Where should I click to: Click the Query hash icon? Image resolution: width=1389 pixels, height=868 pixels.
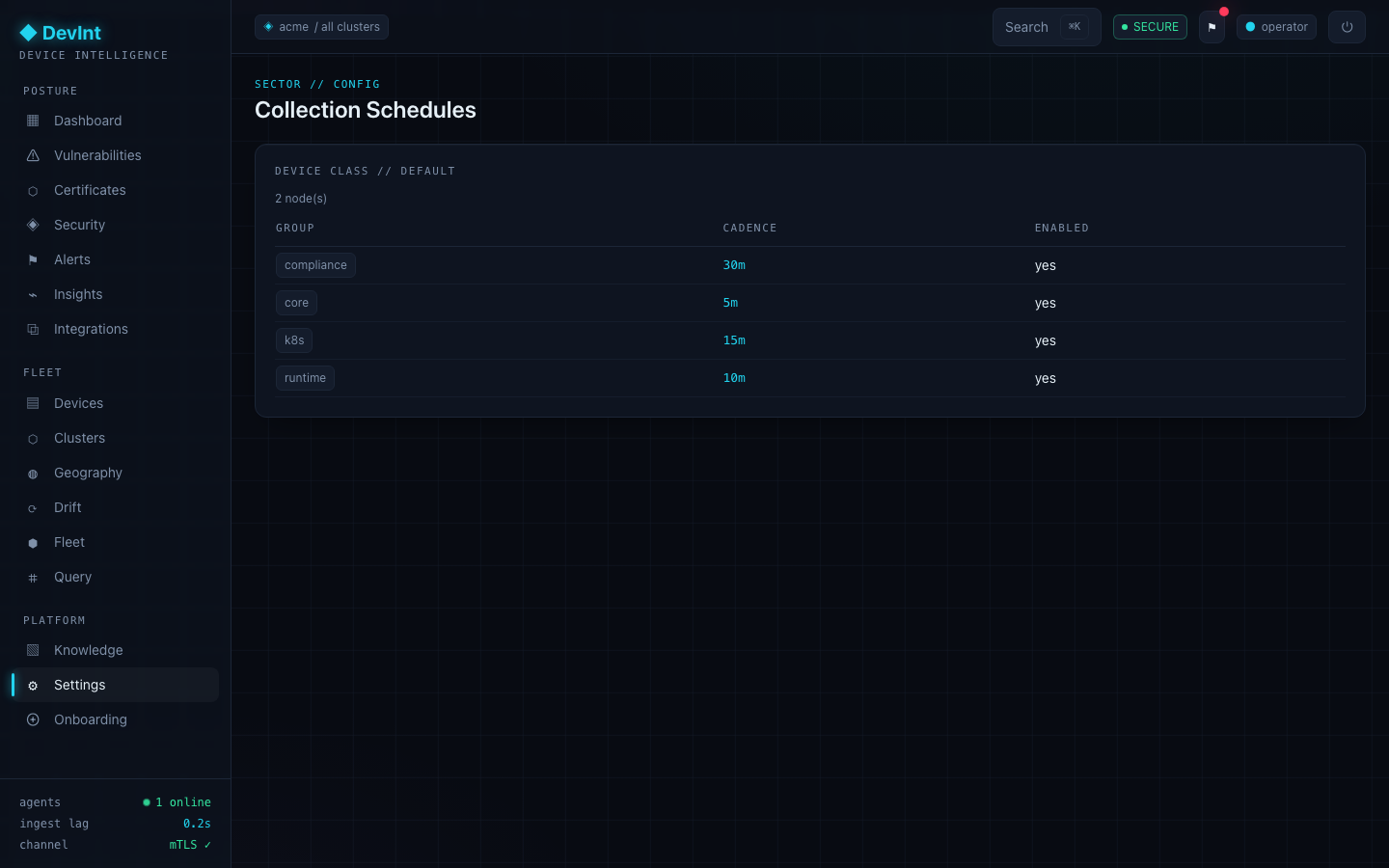(33, 577)
